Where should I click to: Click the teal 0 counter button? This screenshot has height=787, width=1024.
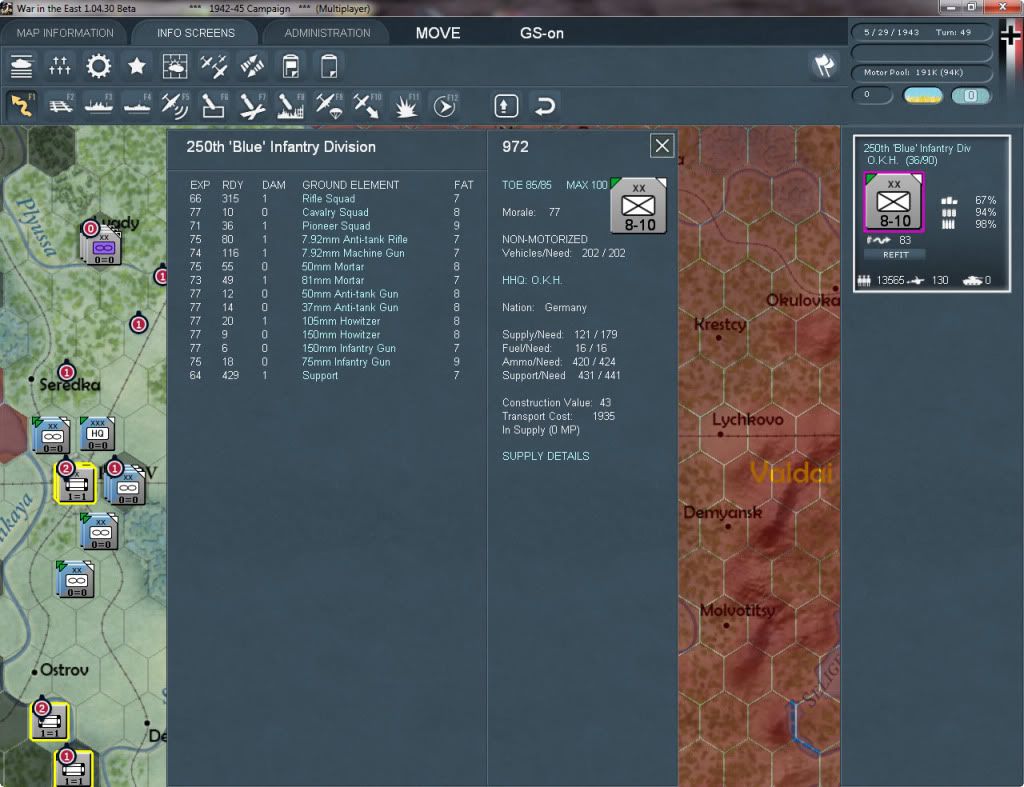[x=971, y=96]
